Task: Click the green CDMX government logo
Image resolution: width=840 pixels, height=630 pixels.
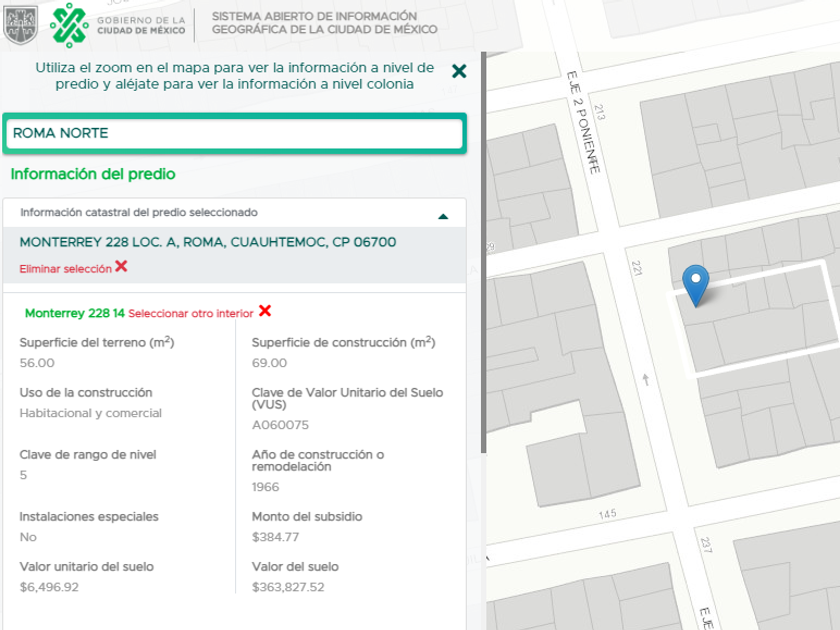Action: (x=69, y=25)
